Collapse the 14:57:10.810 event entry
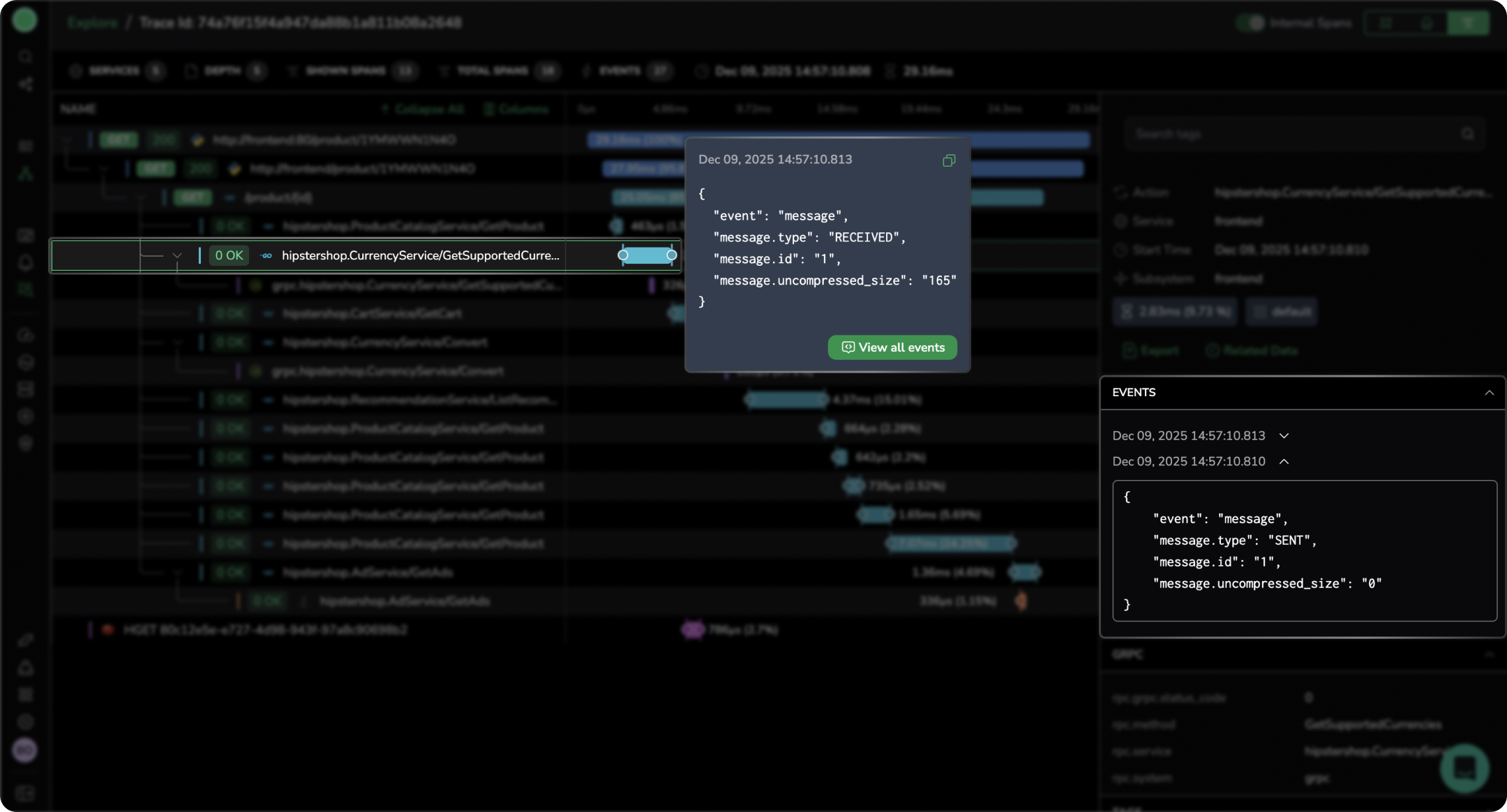 pyautogui.click(x=1284, y=462)
